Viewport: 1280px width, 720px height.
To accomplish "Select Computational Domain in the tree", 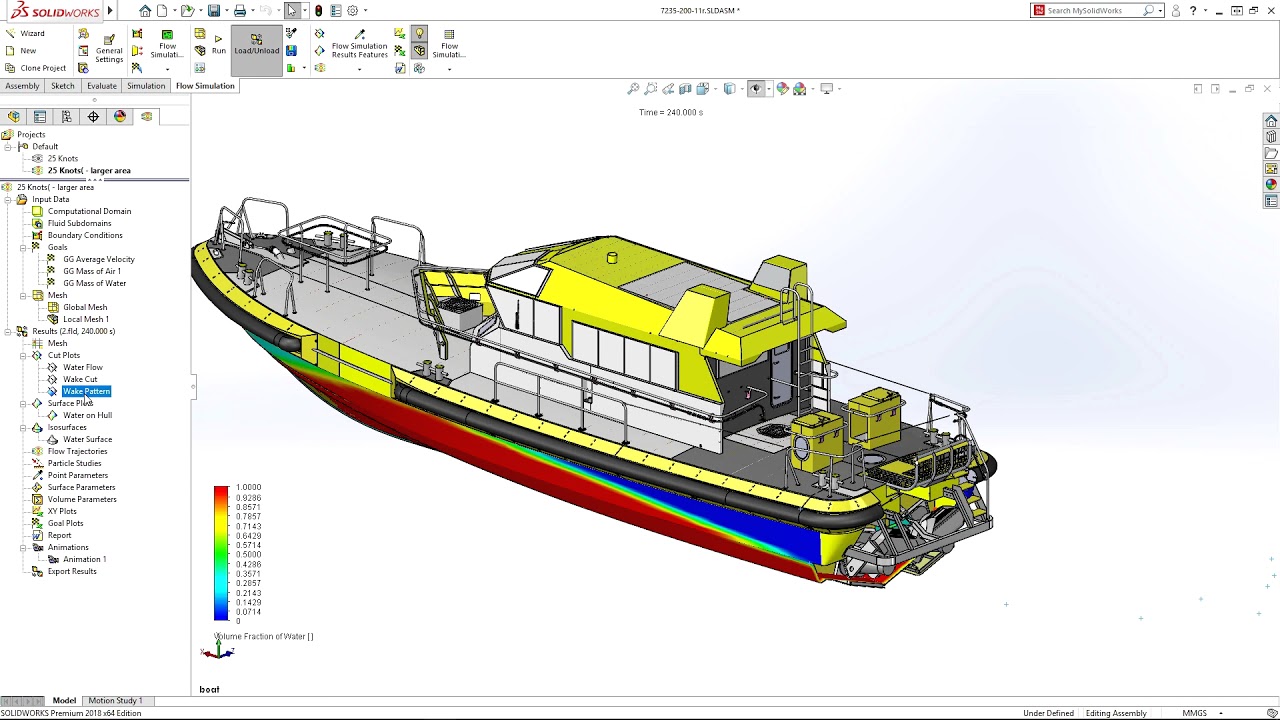I will click(x=89, y=211).
